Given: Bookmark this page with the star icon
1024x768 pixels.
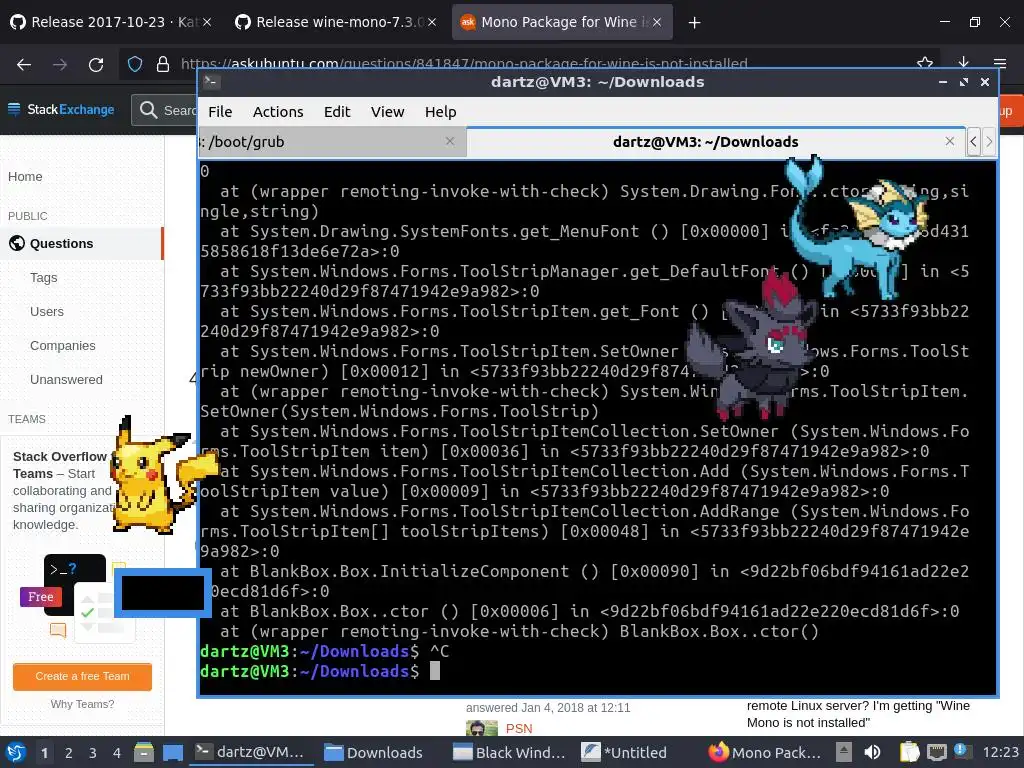Looking at the screenshot, I should 925,63.
